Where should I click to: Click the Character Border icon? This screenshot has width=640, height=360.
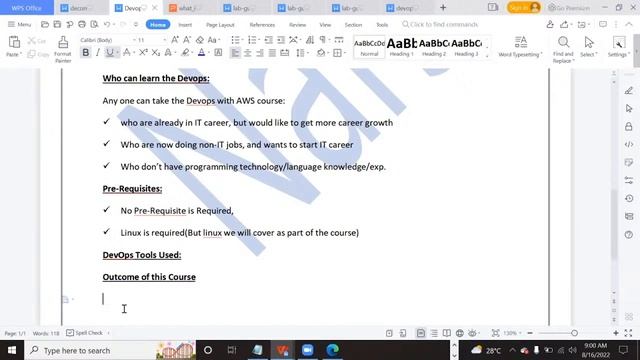click(x=218, y=52)
